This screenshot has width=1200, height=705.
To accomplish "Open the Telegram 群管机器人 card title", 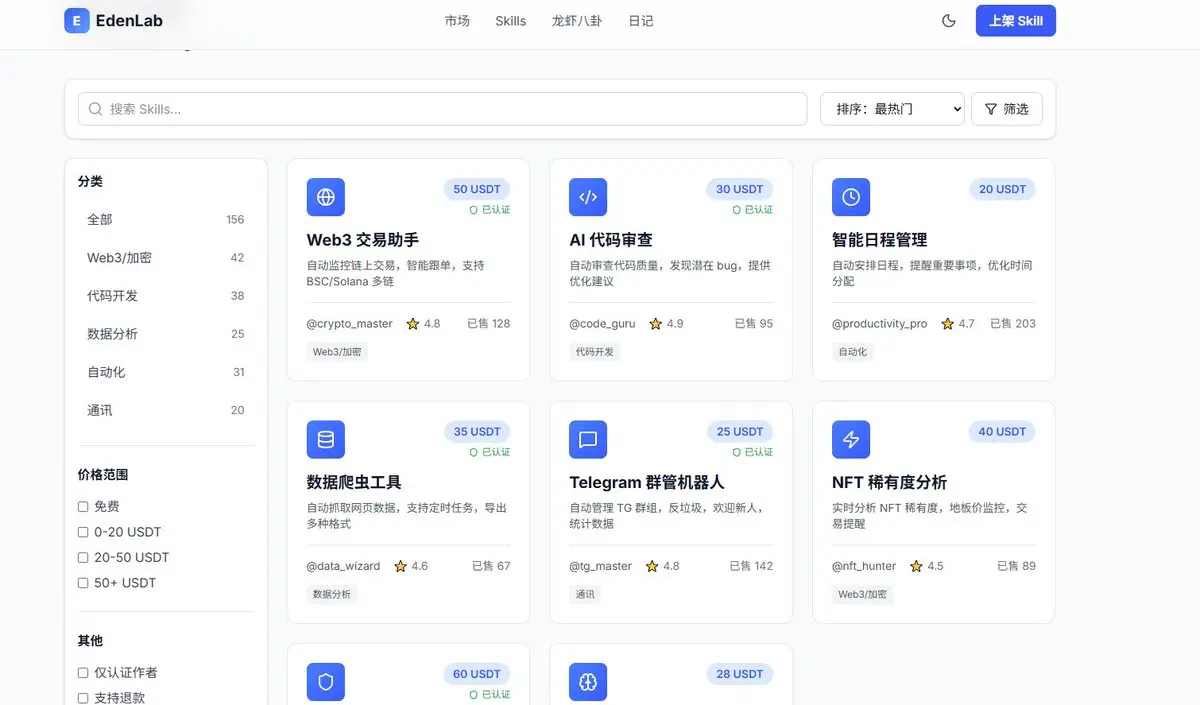I will 647,482.
